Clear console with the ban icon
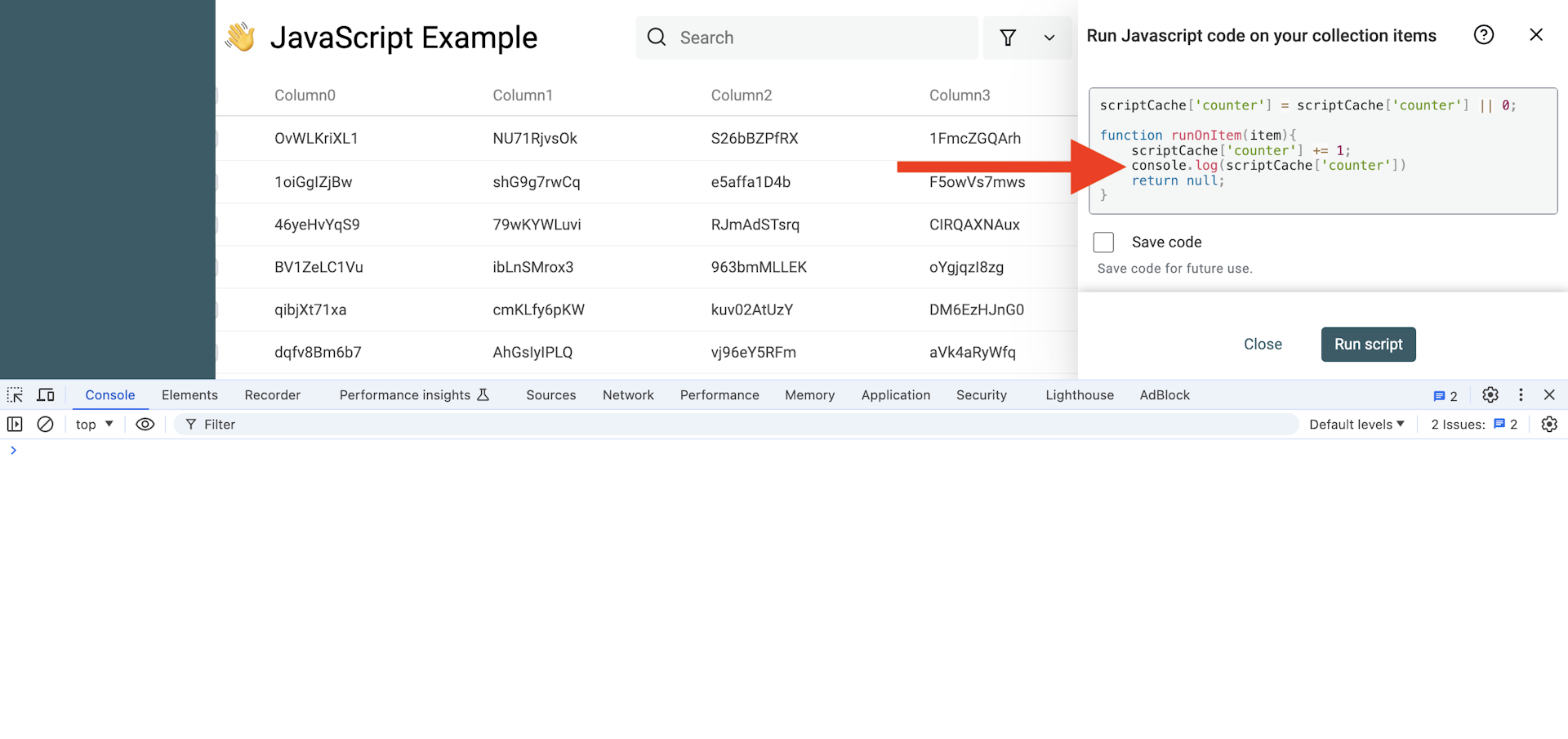This screenshot has width=1568, height=739. [46, 425]
